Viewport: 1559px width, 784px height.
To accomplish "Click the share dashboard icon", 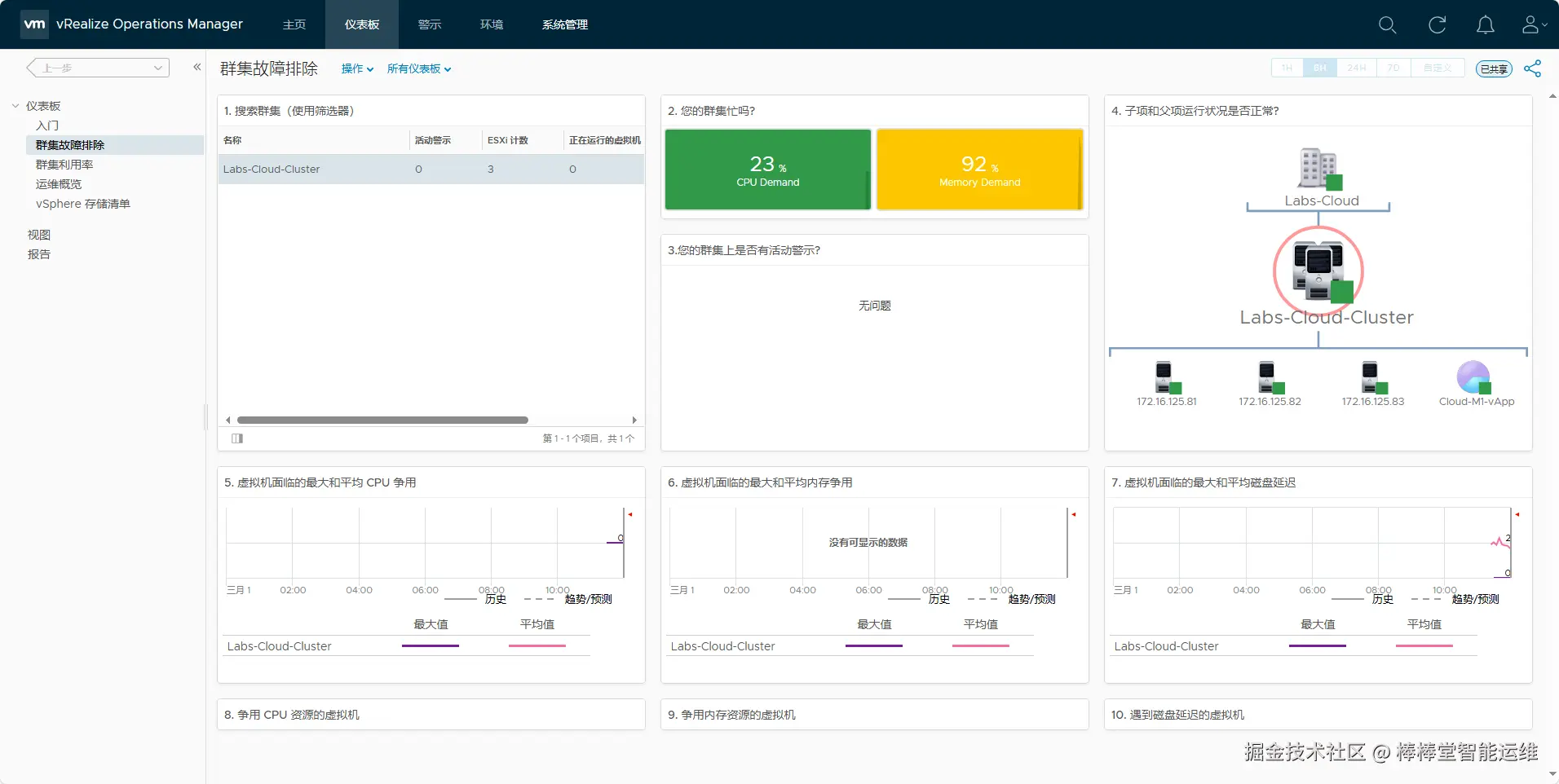I will [1533, 68].
